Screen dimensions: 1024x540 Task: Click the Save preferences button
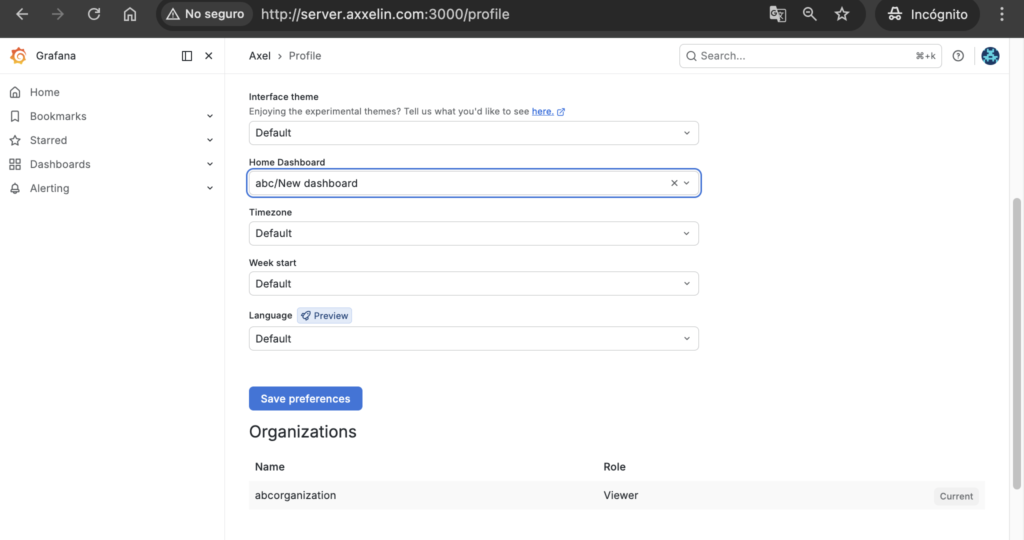pos(306,399)
